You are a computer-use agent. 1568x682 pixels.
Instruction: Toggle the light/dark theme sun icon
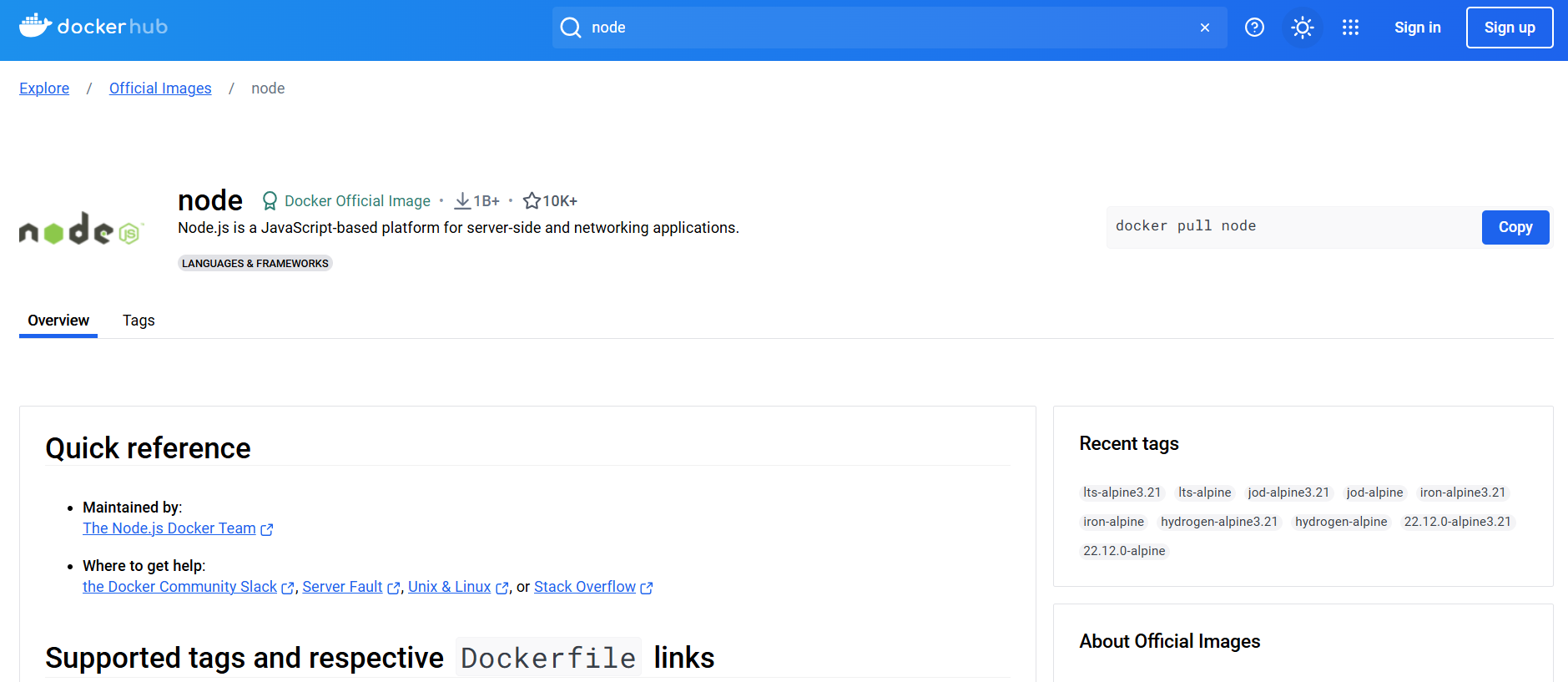1303,28
